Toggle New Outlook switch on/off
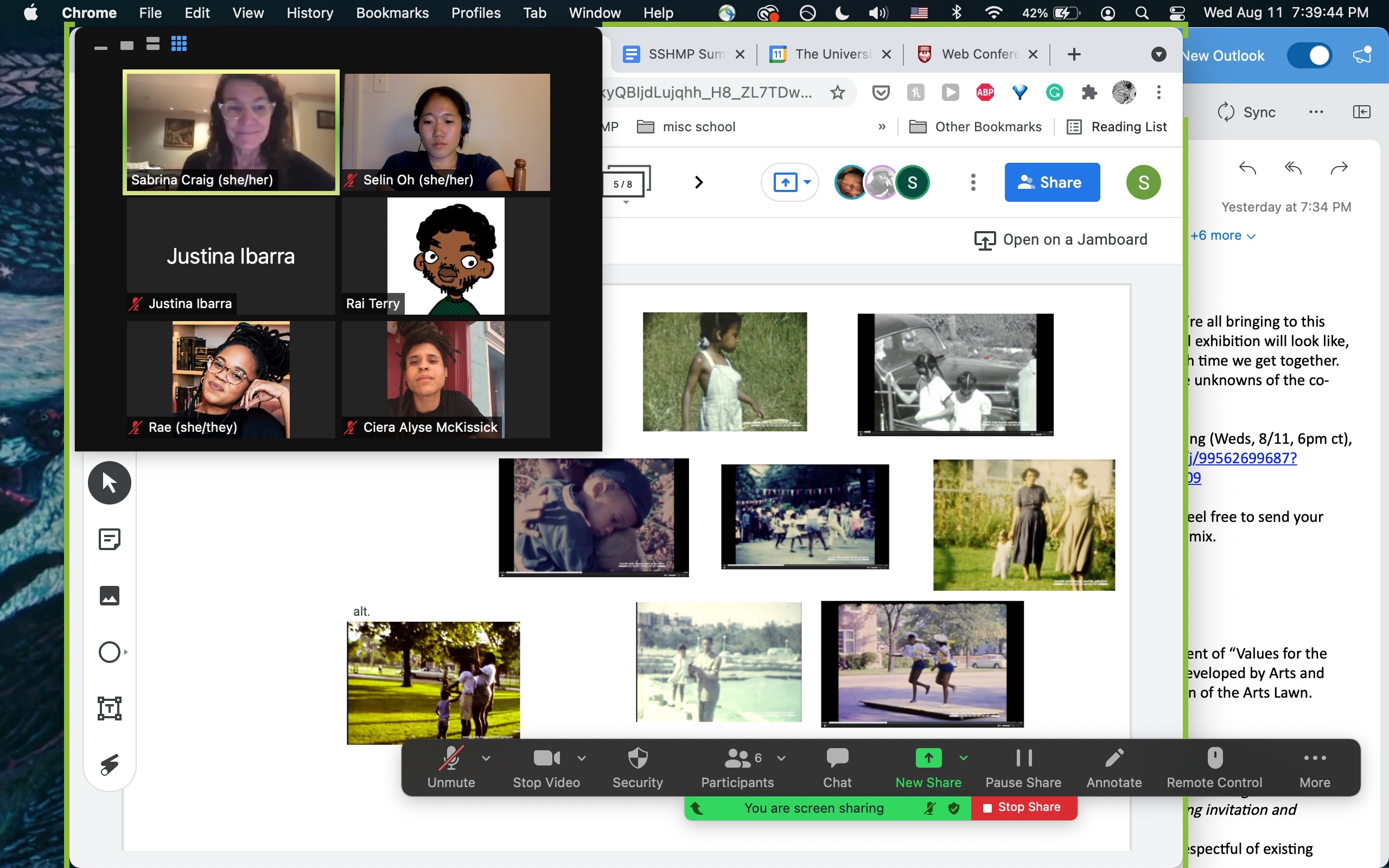 pos(1311,55)
